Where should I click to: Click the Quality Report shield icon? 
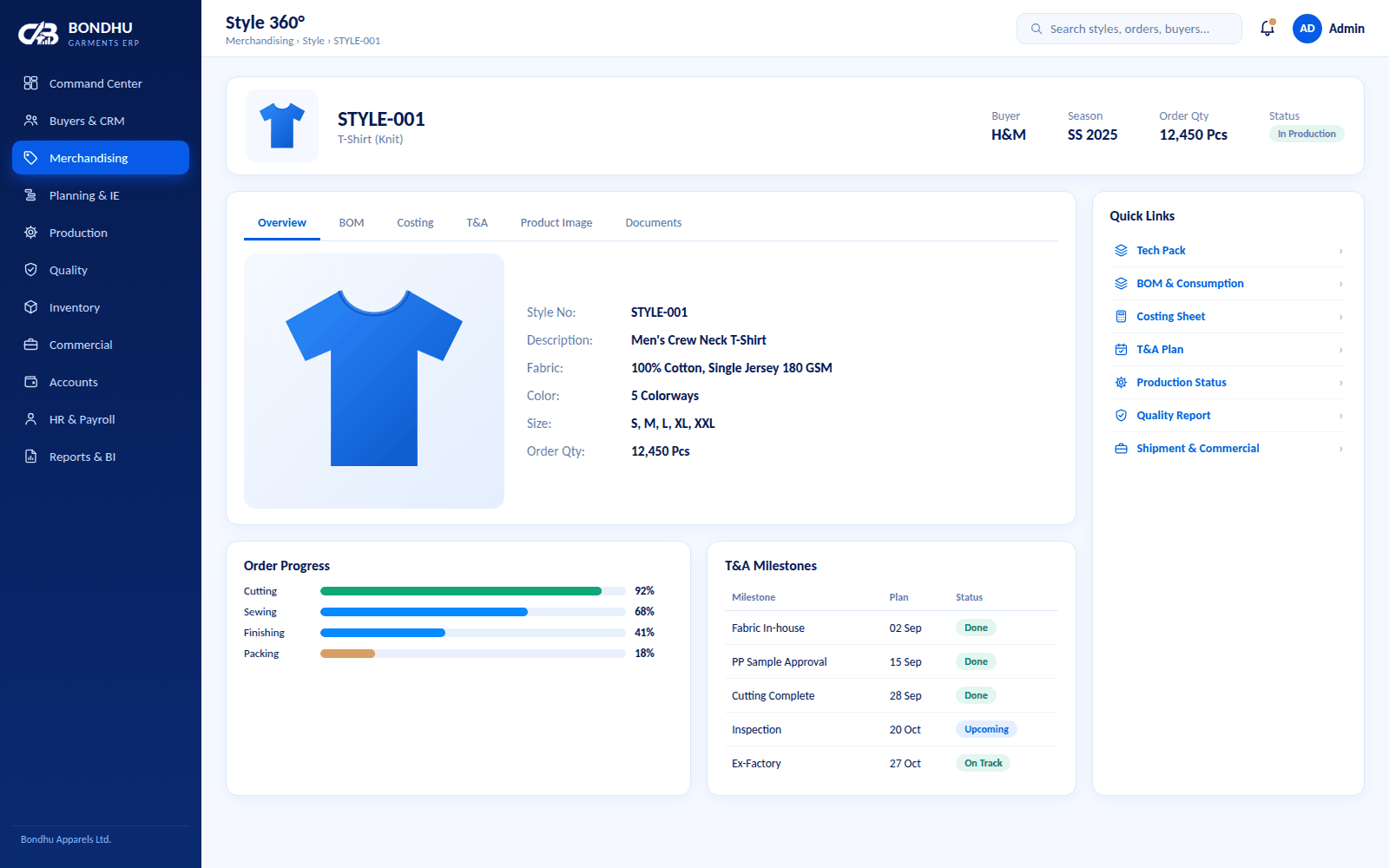1122,416
